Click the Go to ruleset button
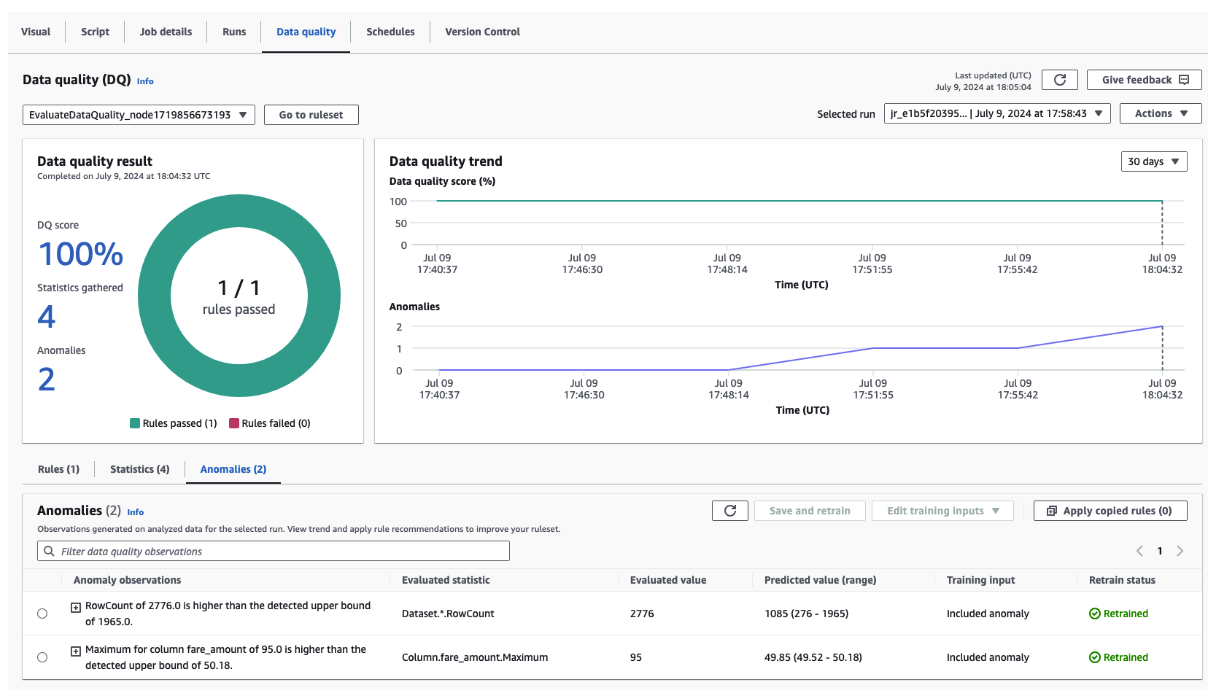 [x=311, y=115]
